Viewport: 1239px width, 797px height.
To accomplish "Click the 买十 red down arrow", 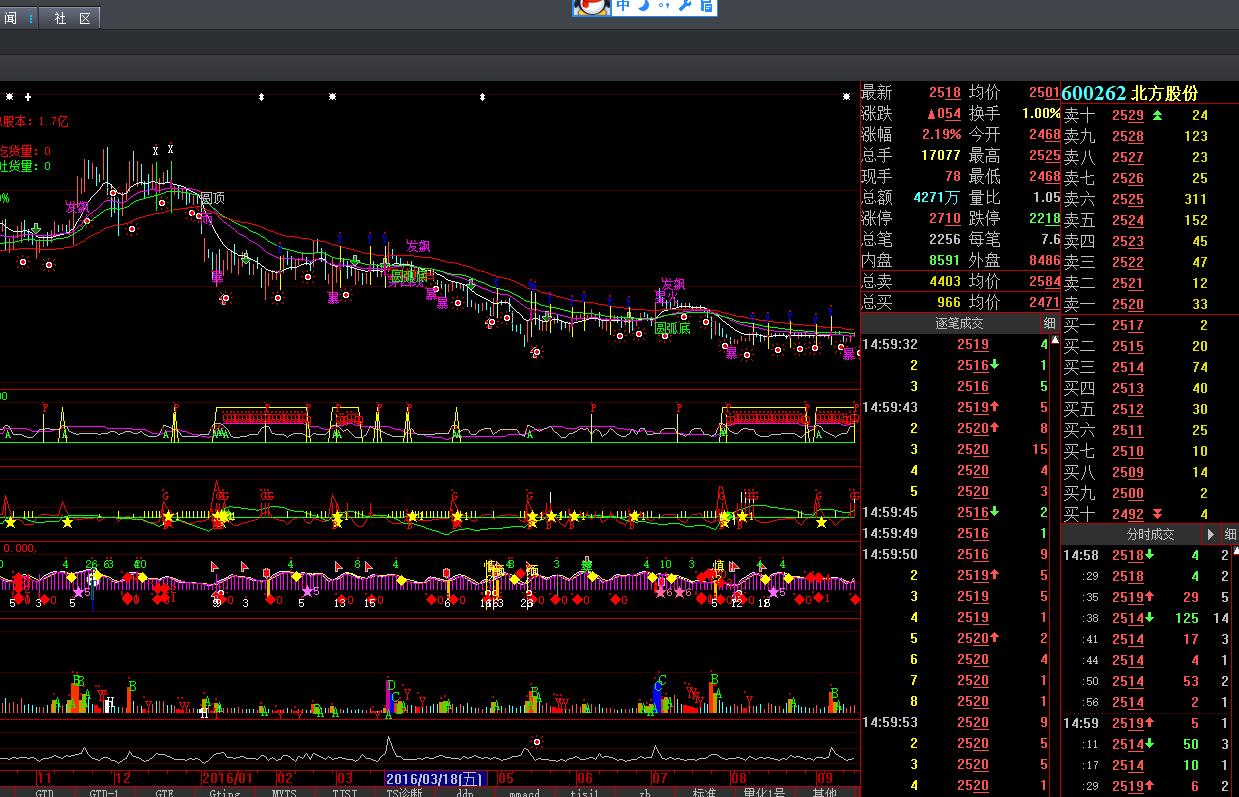I will point(1158,514).
